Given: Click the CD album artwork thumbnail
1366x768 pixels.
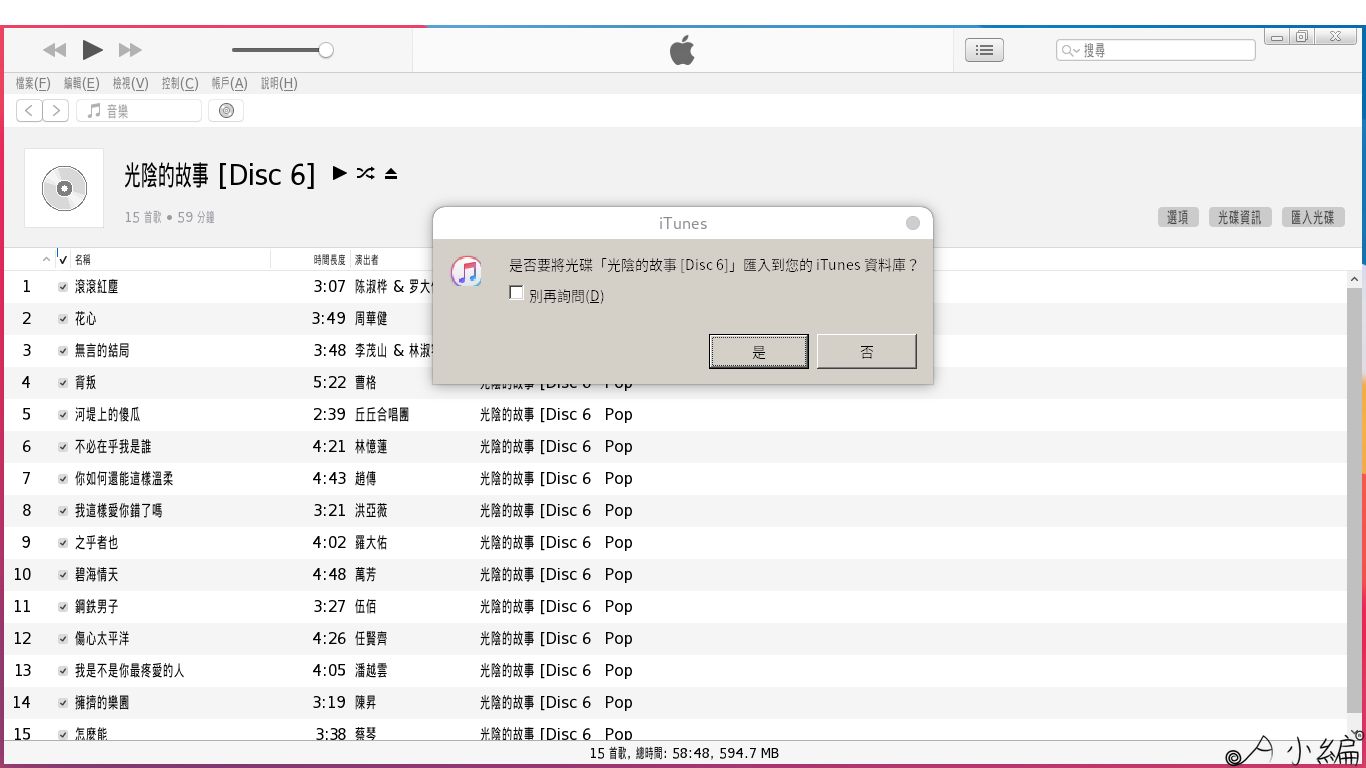Looking at the screenshot, I should point(64,188).
